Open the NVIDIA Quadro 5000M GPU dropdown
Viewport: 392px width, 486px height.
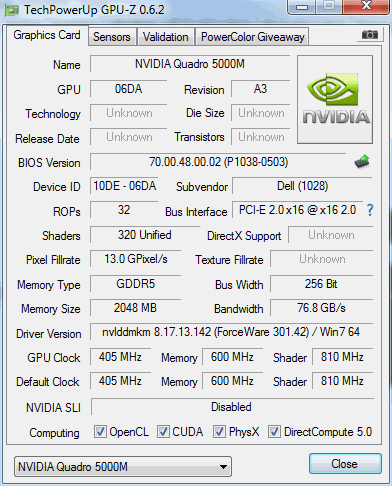click(123, 466)
